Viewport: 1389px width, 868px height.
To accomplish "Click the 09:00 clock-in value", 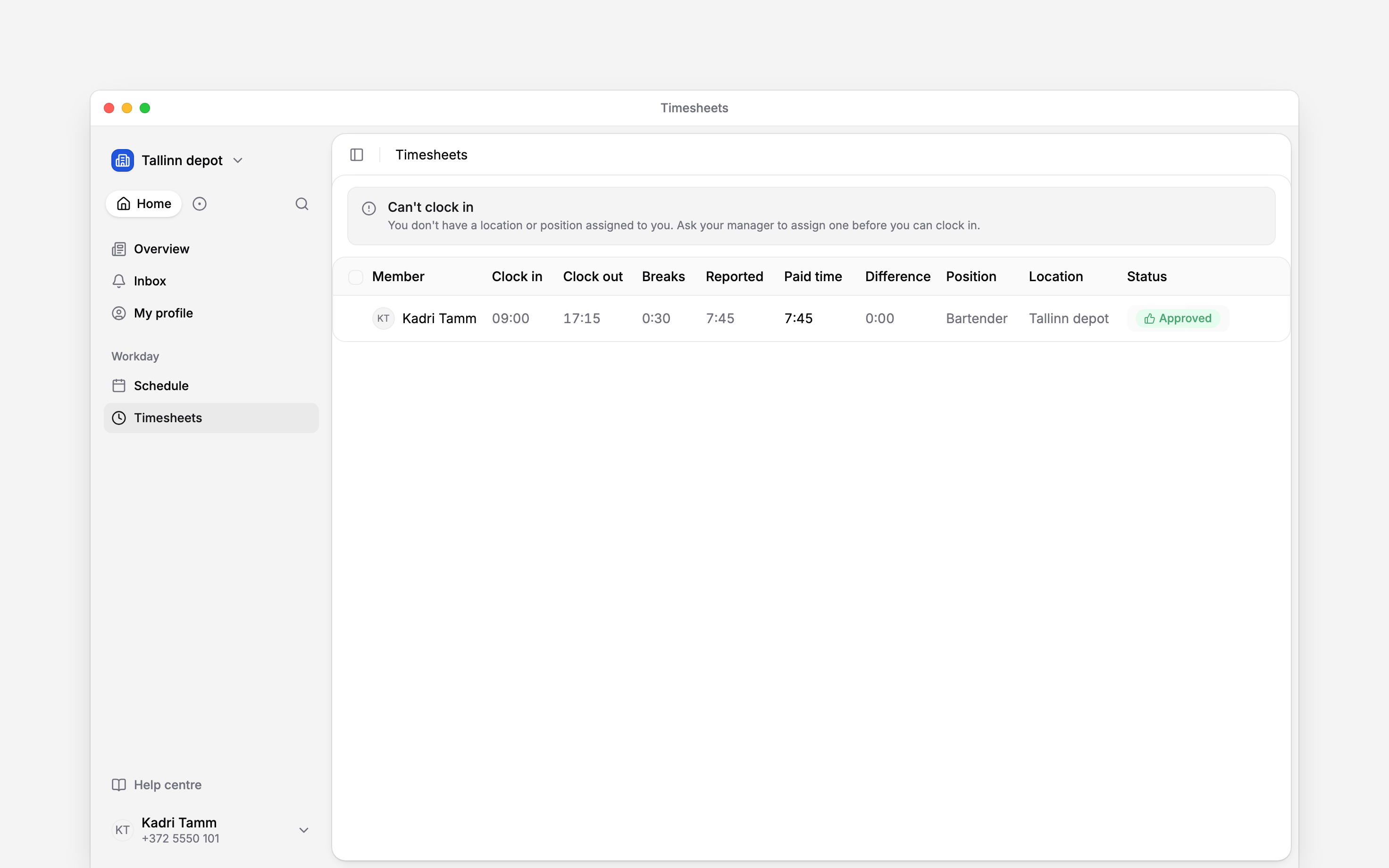I will (511, 318).
